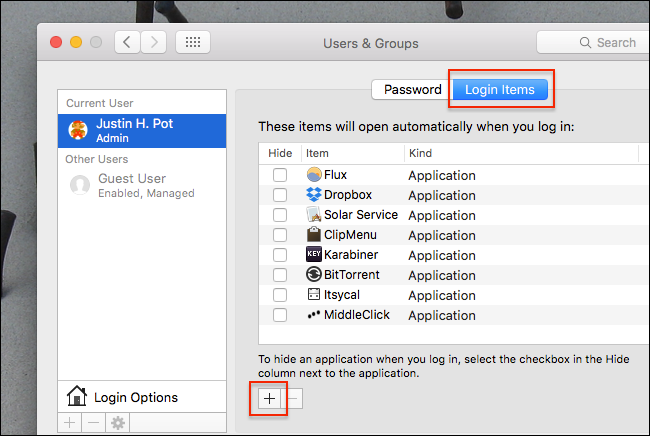Click the Login Options house icon
The width and height of the screenshot is (650, 436).
77,396
